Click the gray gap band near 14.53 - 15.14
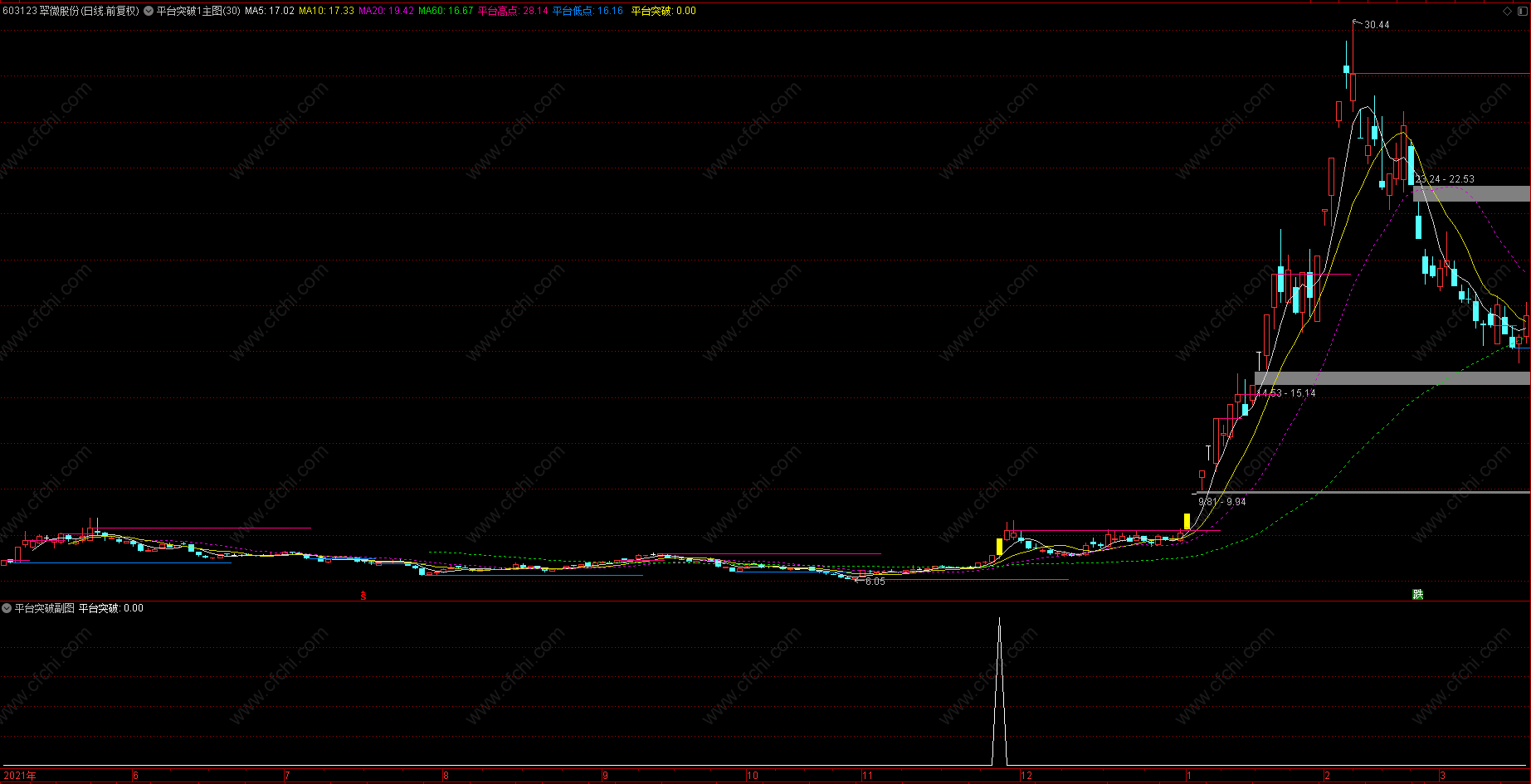The height and width of the screenshot is (784, 1531). [x=1392, y=378]
